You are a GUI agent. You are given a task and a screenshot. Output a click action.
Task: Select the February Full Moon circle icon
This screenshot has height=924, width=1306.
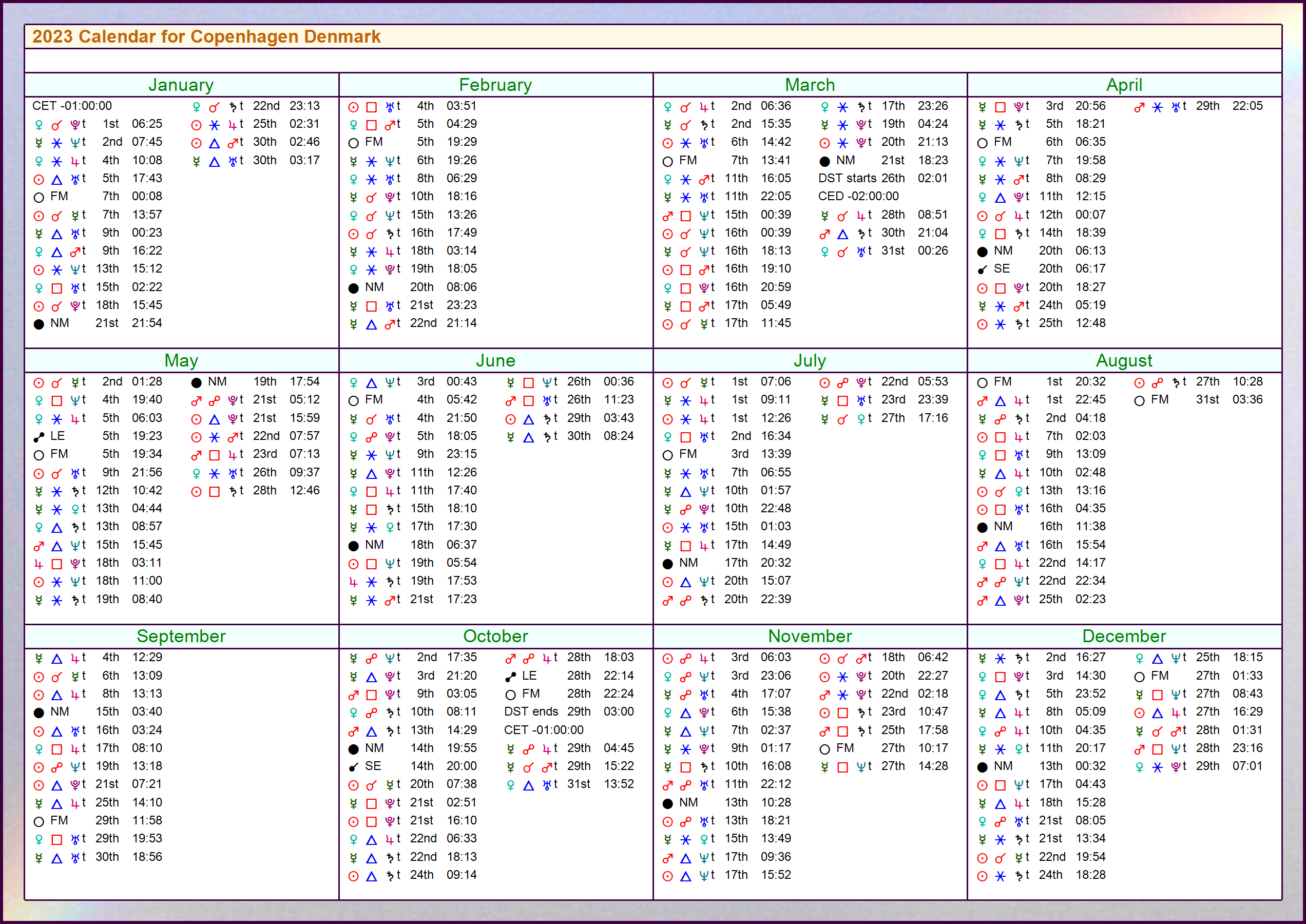[x=353, y=143]
